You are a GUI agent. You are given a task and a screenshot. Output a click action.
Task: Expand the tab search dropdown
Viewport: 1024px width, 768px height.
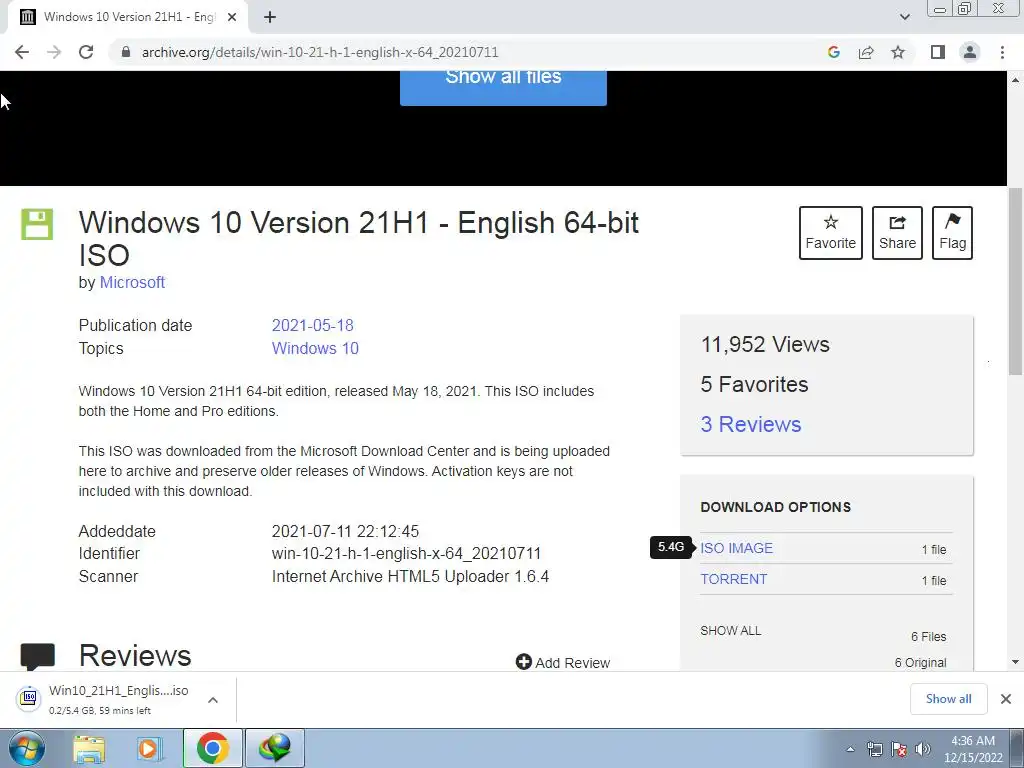tap(904, 18)
